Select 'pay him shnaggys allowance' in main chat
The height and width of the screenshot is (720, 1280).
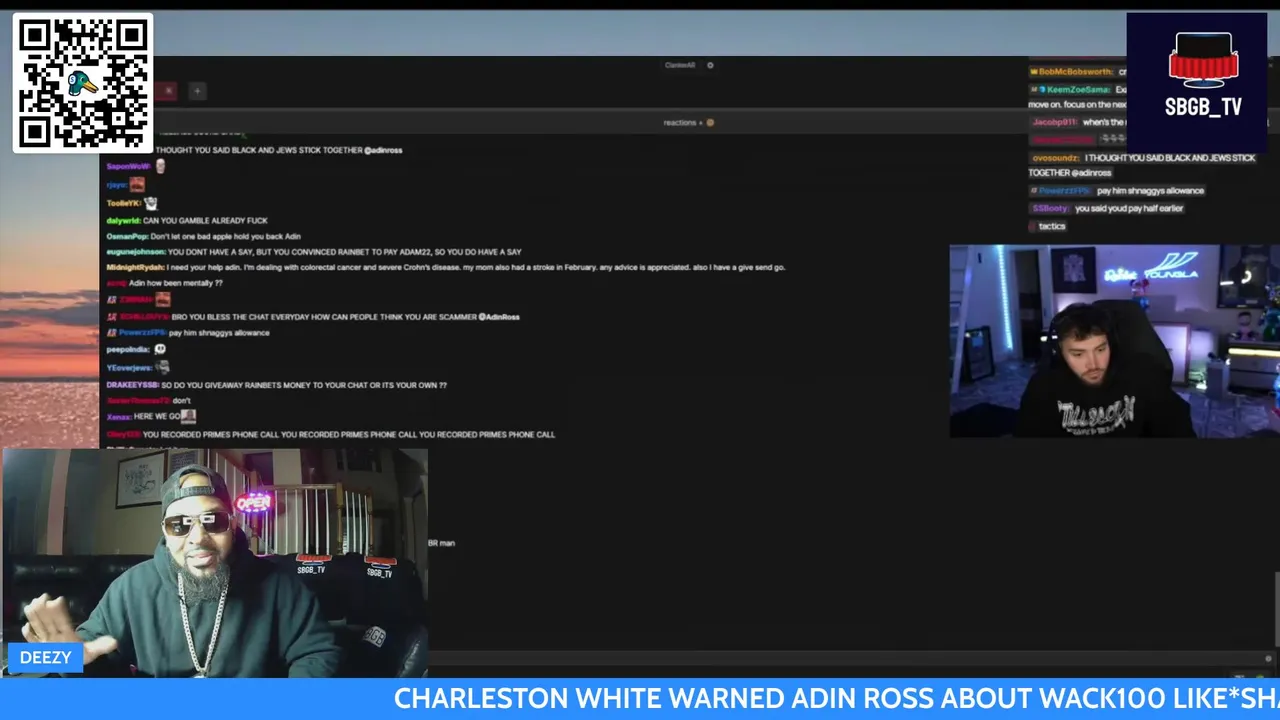[x=219, y=333]
